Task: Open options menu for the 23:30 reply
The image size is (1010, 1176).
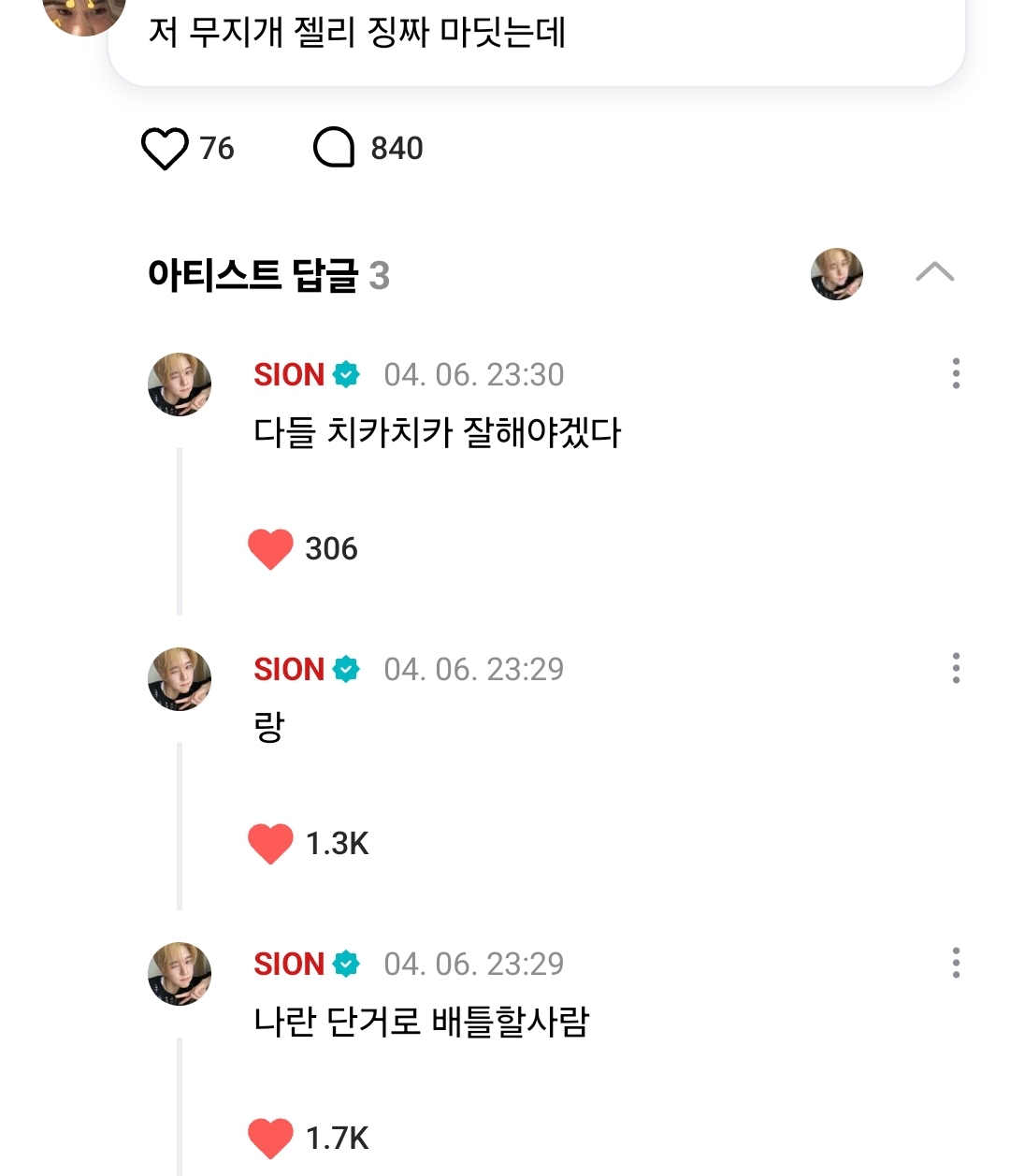Action: [955, 373]
